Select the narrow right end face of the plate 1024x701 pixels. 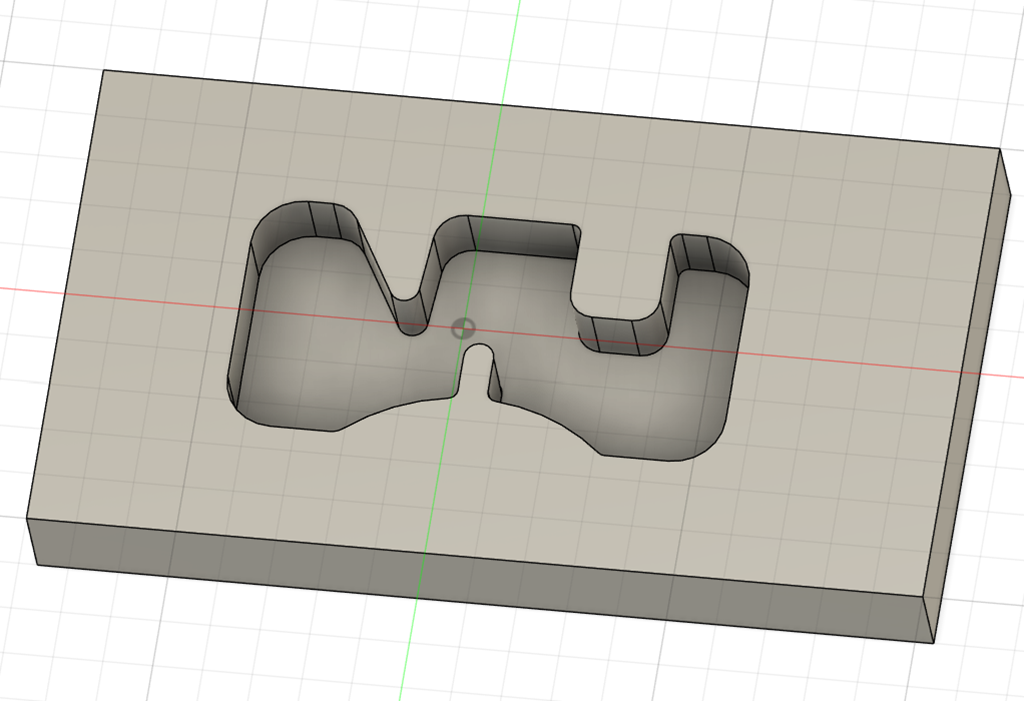point(968,400)
